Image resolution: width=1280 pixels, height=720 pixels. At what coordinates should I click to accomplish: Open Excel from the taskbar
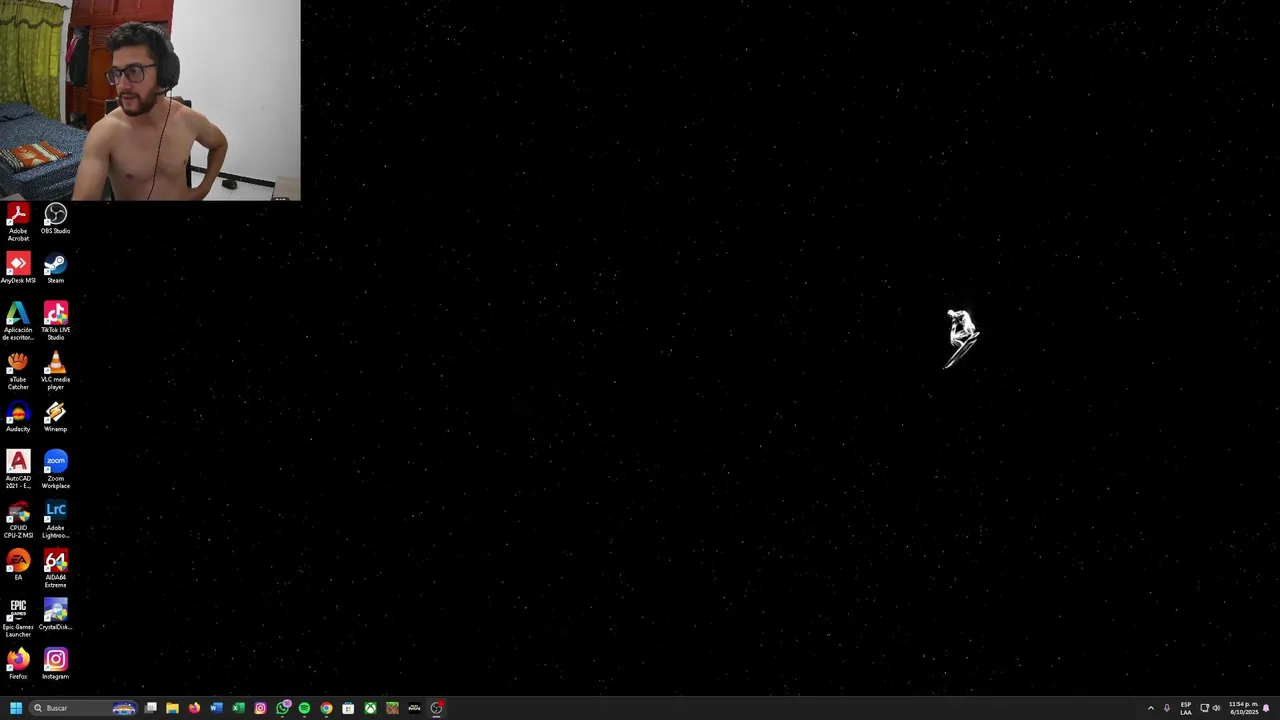point(238,708)
